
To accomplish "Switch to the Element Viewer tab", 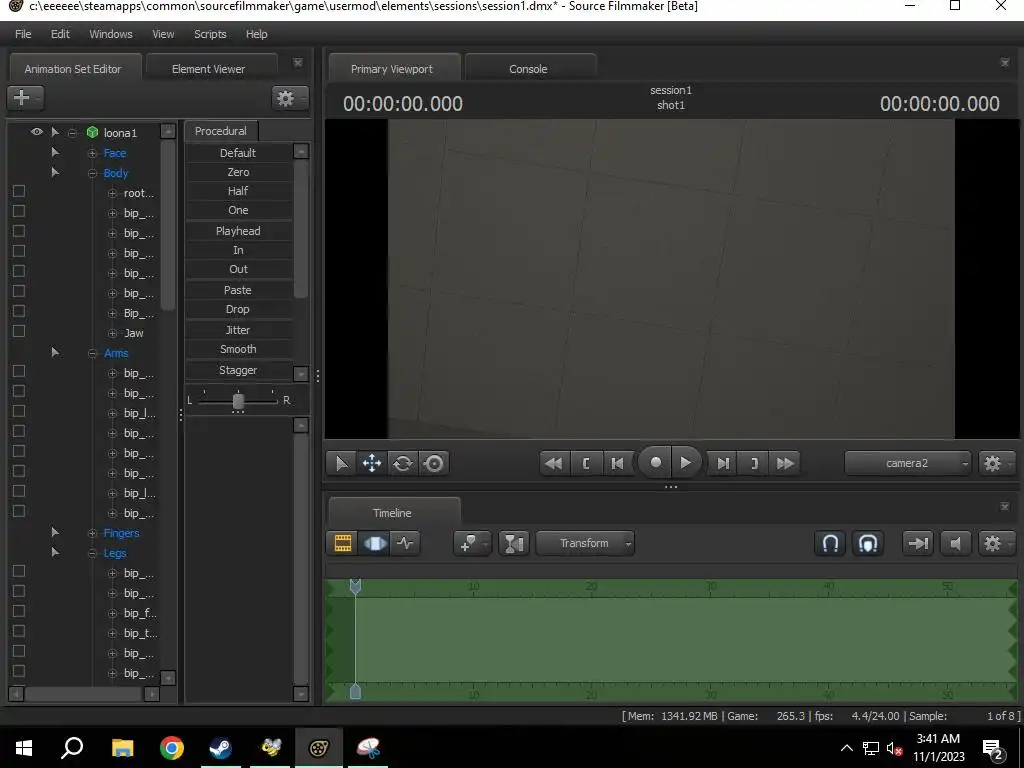I will point(208,69).
